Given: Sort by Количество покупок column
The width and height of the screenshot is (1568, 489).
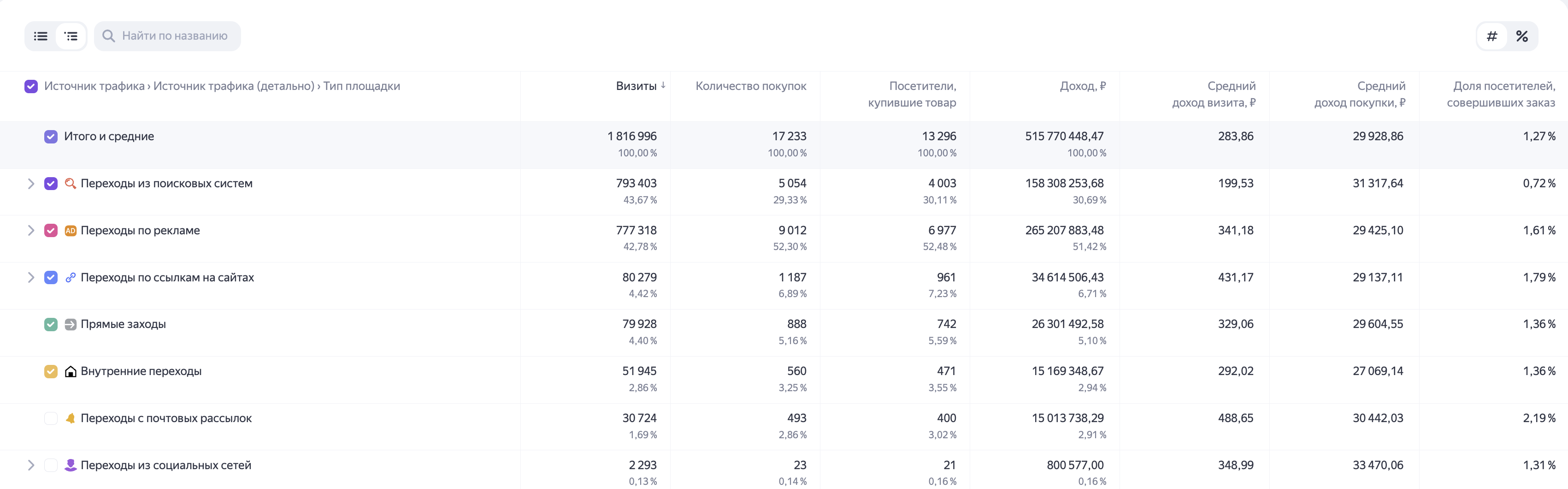Looking at the screenshot, I should click(x=750, y=86).
